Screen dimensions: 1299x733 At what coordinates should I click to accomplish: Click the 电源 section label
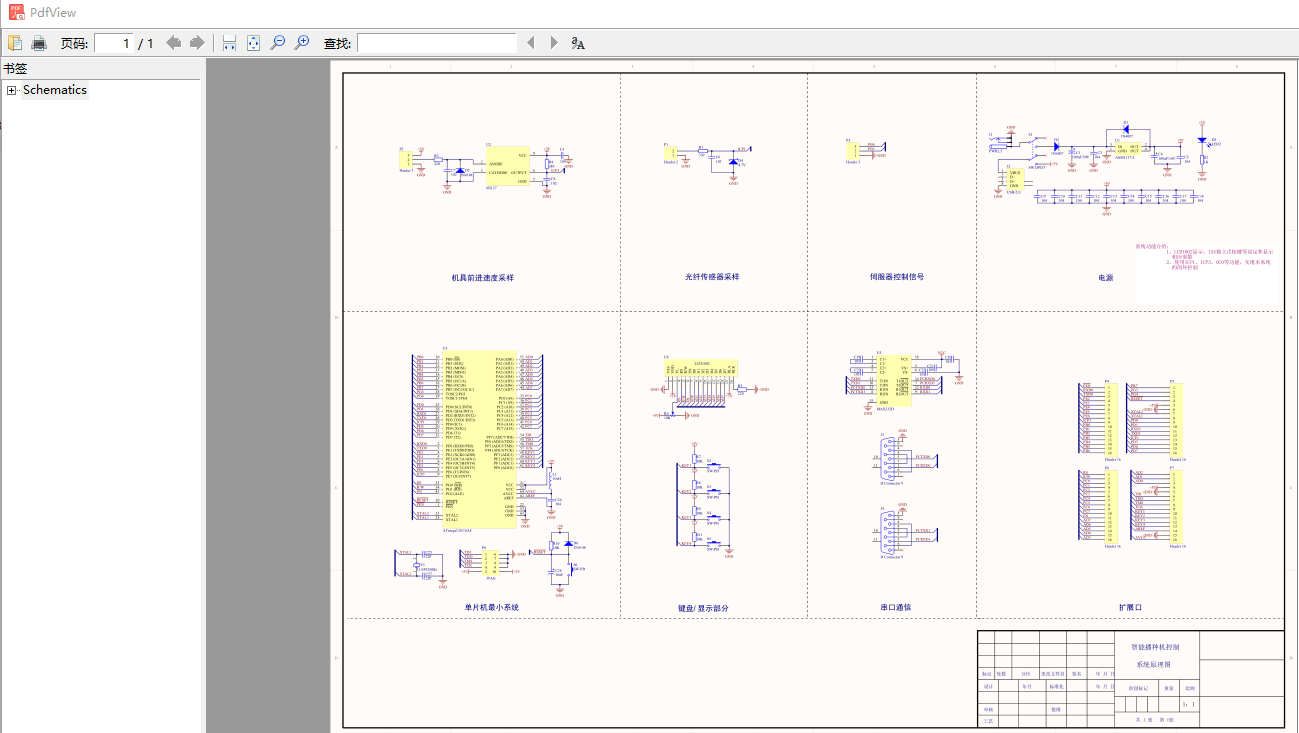(x=1105, y=278)
